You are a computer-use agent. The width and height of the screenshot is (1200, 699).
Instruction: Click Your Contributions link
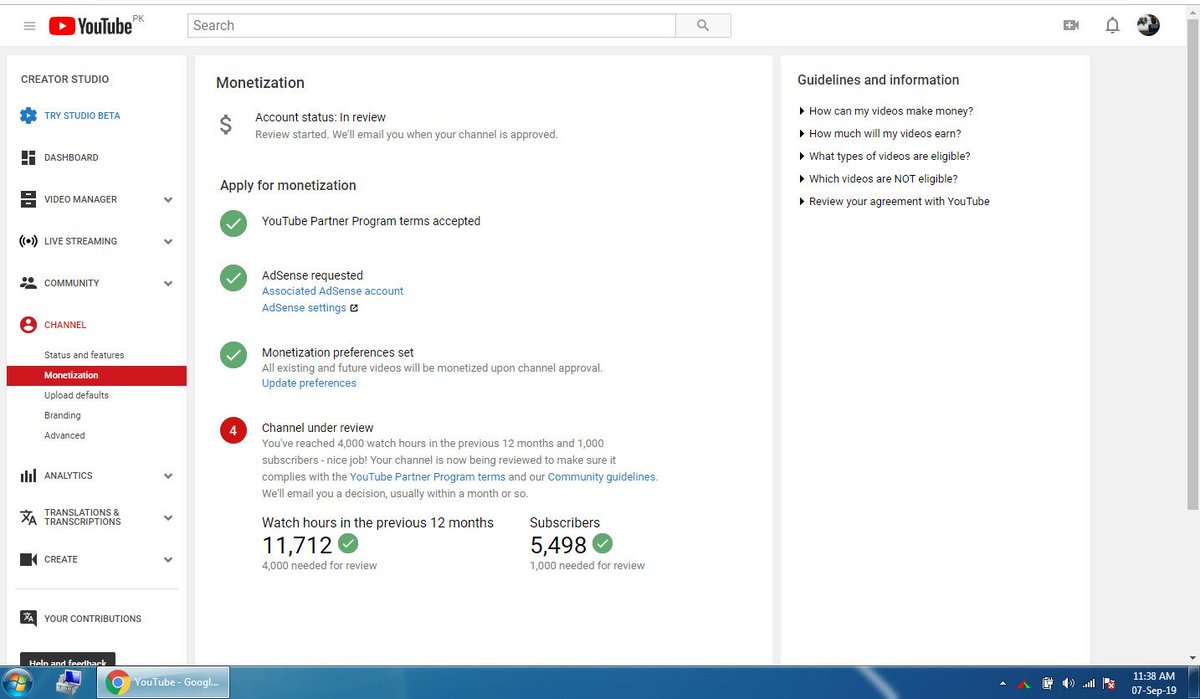coord(93,619)
